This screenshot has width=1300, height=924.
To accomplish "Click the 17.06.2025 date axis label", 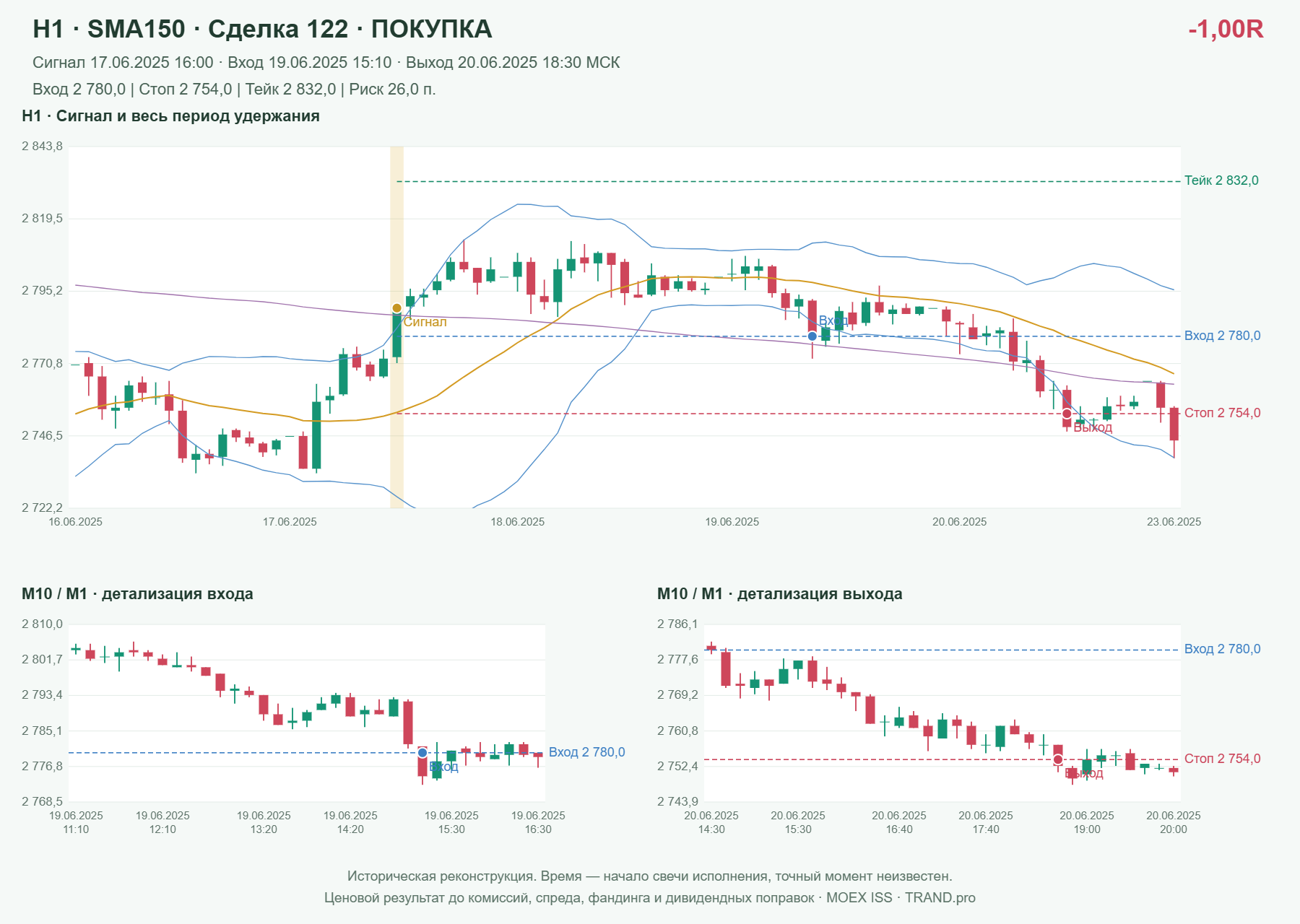I will pos(290,522).
